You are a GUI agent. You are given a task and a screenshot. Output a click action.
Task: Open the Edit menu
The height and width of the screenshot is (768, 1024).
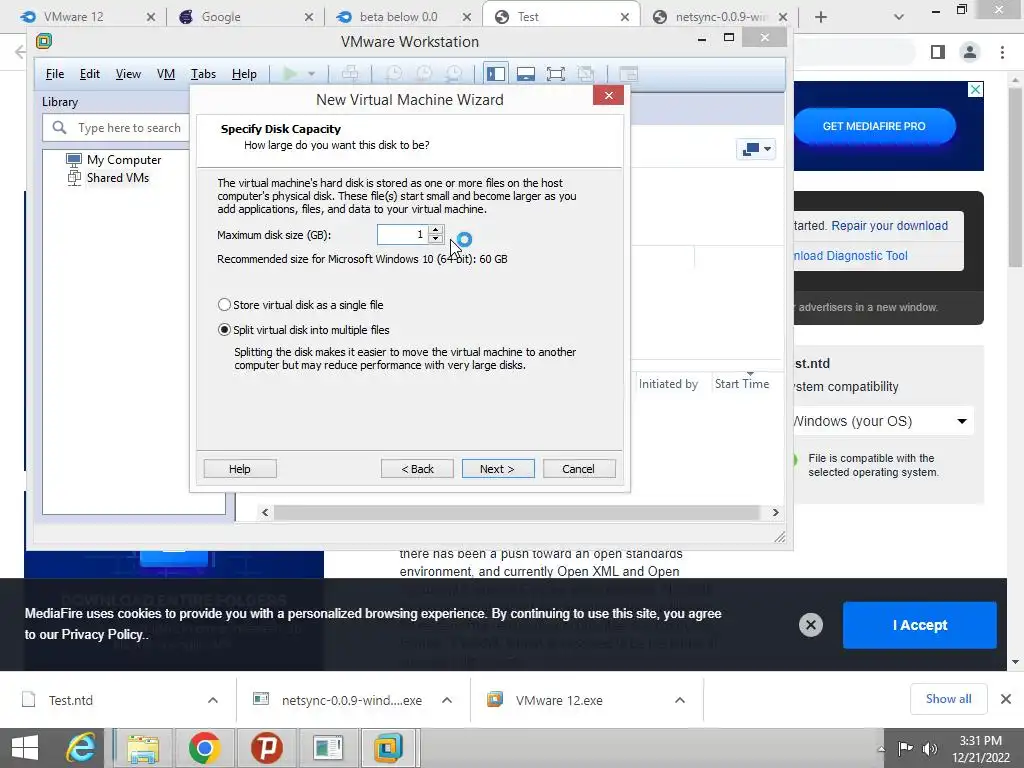pos(89,74)
